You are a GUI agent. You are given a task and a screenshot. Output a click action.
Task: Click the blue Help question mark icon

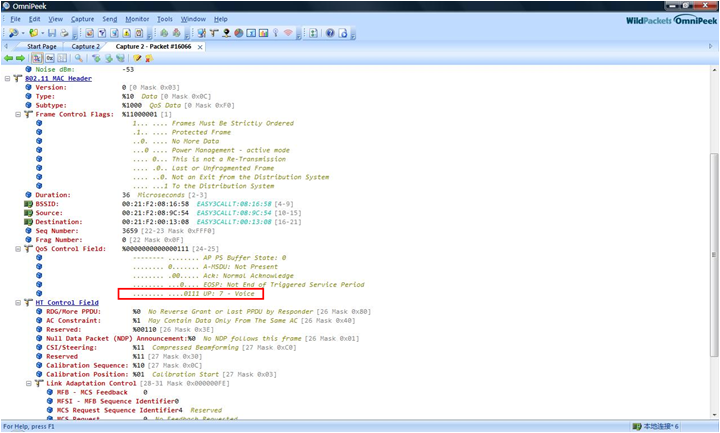[330, 33]
